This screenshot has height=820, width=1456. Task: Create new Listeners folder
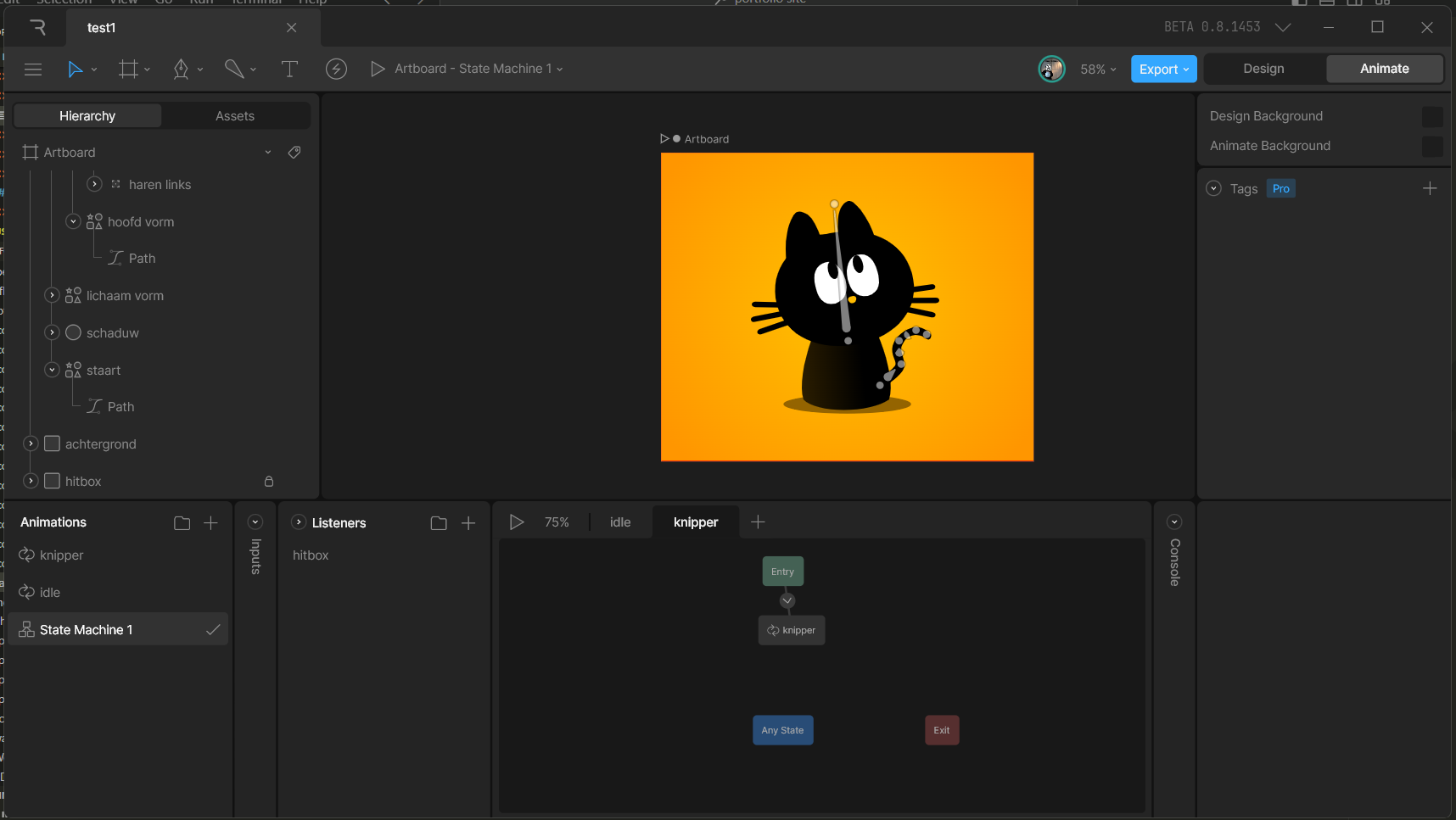(439, 523)
